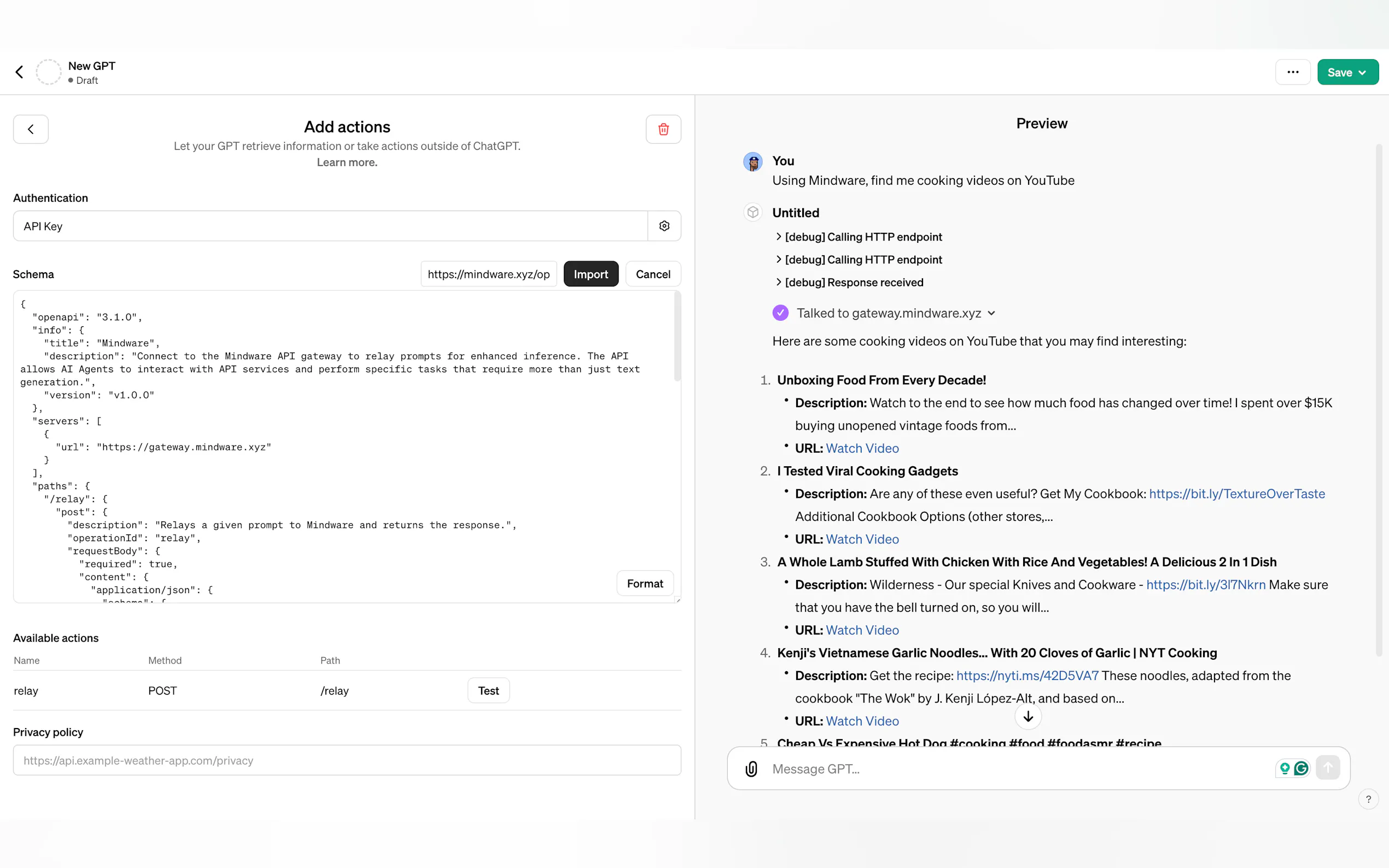Click the red trash delete action icon
Viewport: 1389px width, 868px height.
[663, 129]
